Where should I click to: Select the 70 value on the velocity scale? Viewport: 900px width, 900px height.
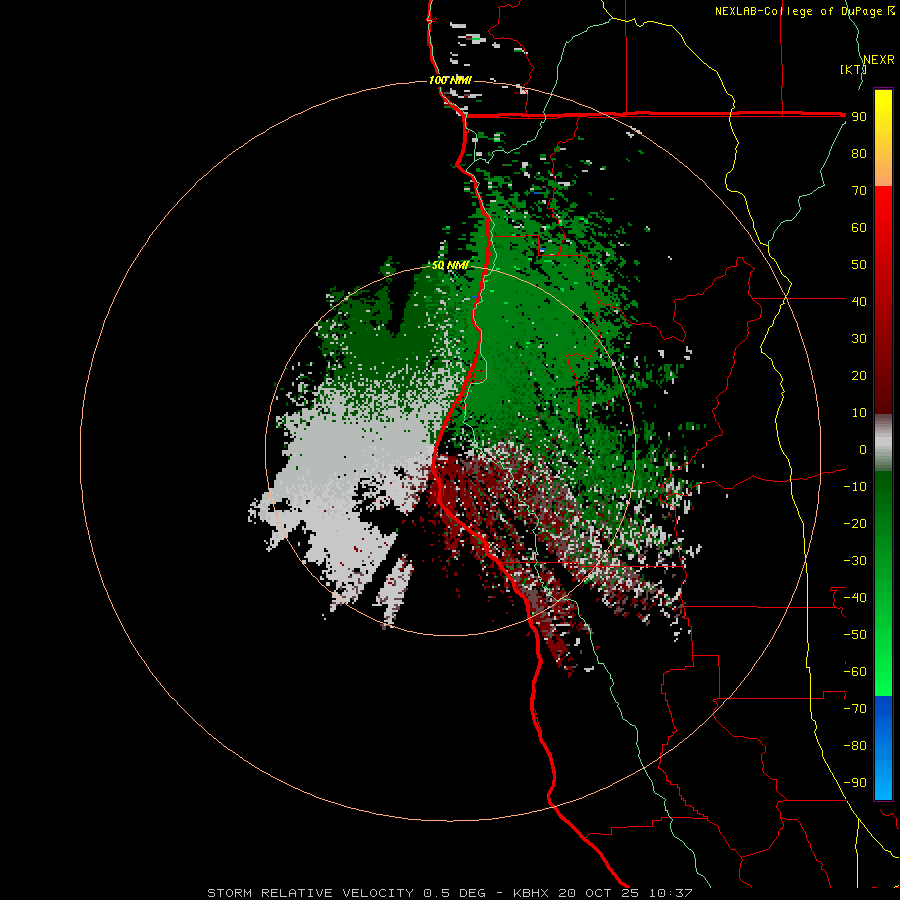pyautogui.click(x=859, y=191)
